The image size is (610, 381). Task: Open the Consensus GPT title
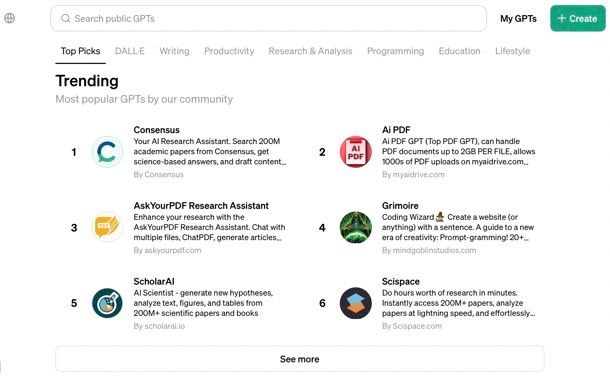pyautogui.click(x=156, y=130)
